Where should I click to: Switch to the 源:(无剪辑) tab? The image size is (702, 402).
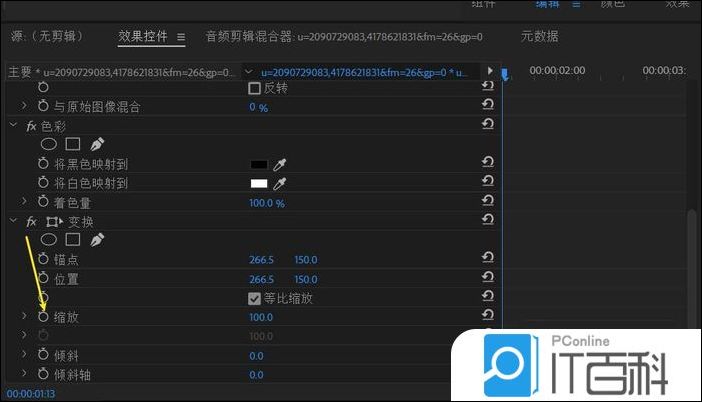click(x=47, y=36)
